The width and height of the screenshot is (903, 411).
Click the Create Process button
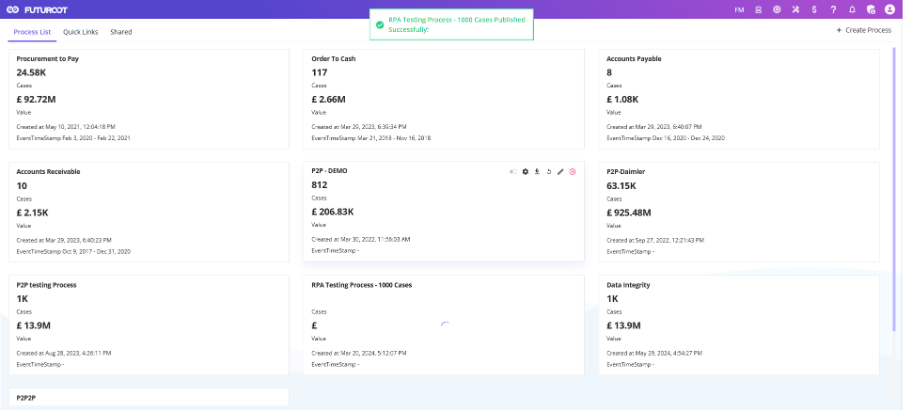[864, 30]
